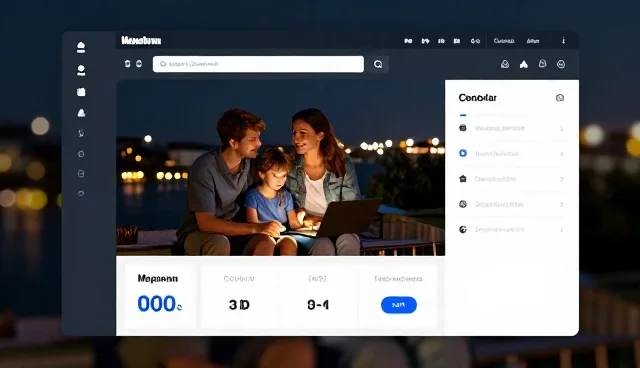640x368 pixels.
Task: Expand the chevron on the house-icon row
Action: pyautogui.click(x=562, y=179)
